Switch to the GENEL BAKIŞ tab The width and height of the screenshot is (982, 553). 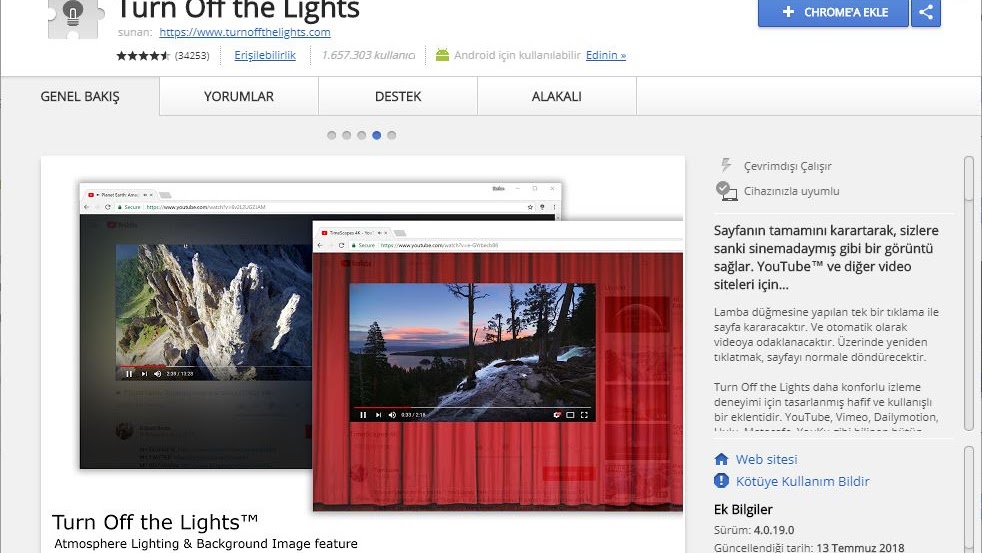[80, 96]
